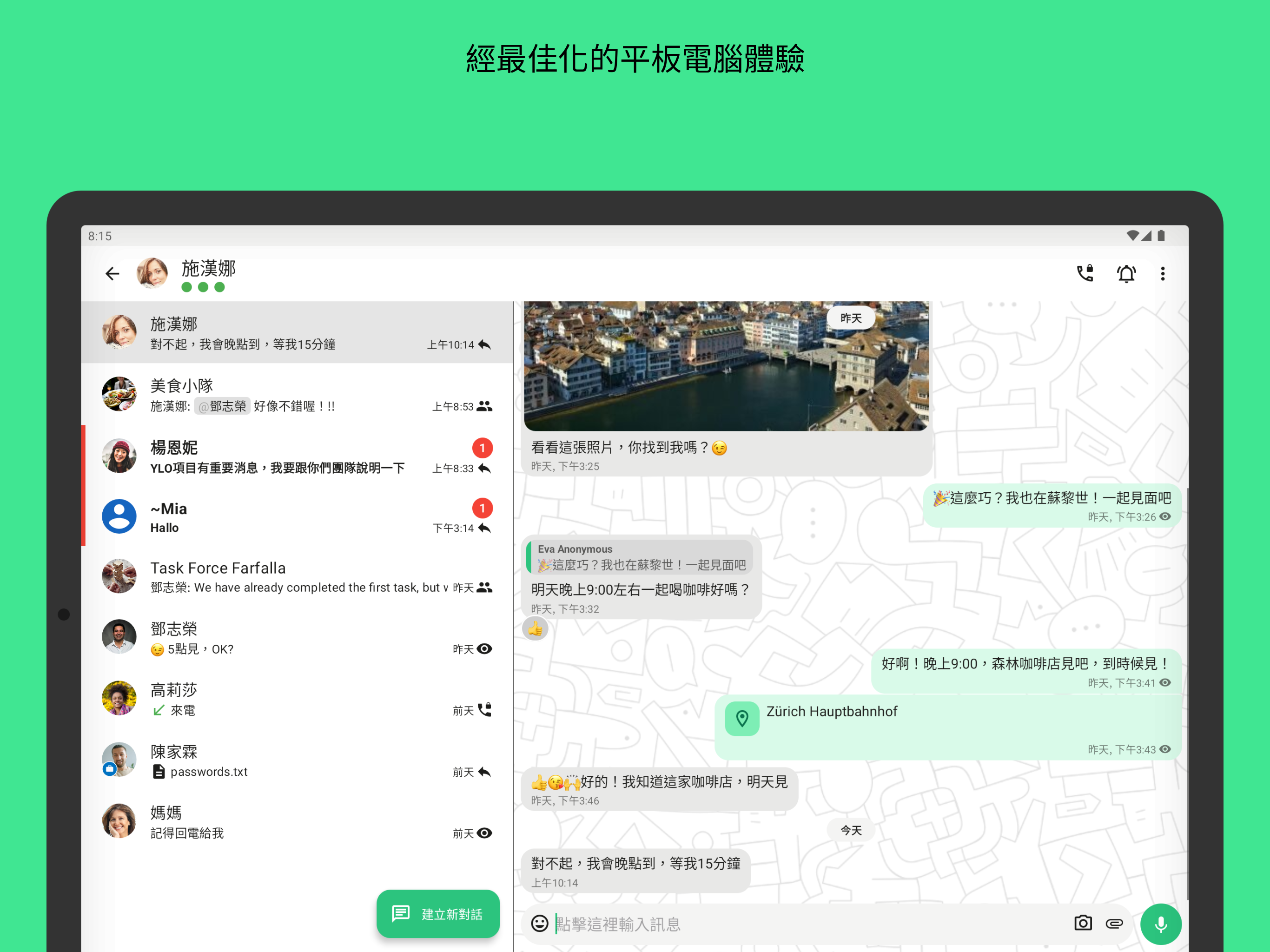Open the Zürich city photo
Screen dimensions: 1270x952
coord(726,366)
